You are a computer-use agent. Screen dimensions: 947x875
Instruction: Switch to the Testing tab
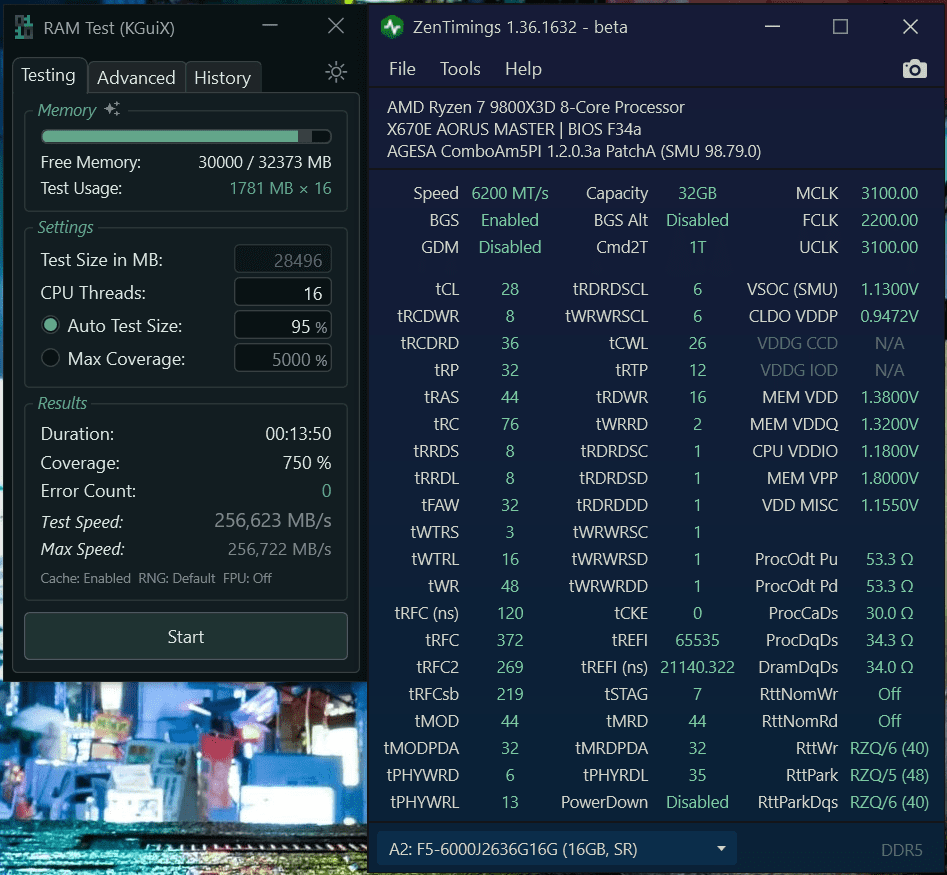(48, 75)
